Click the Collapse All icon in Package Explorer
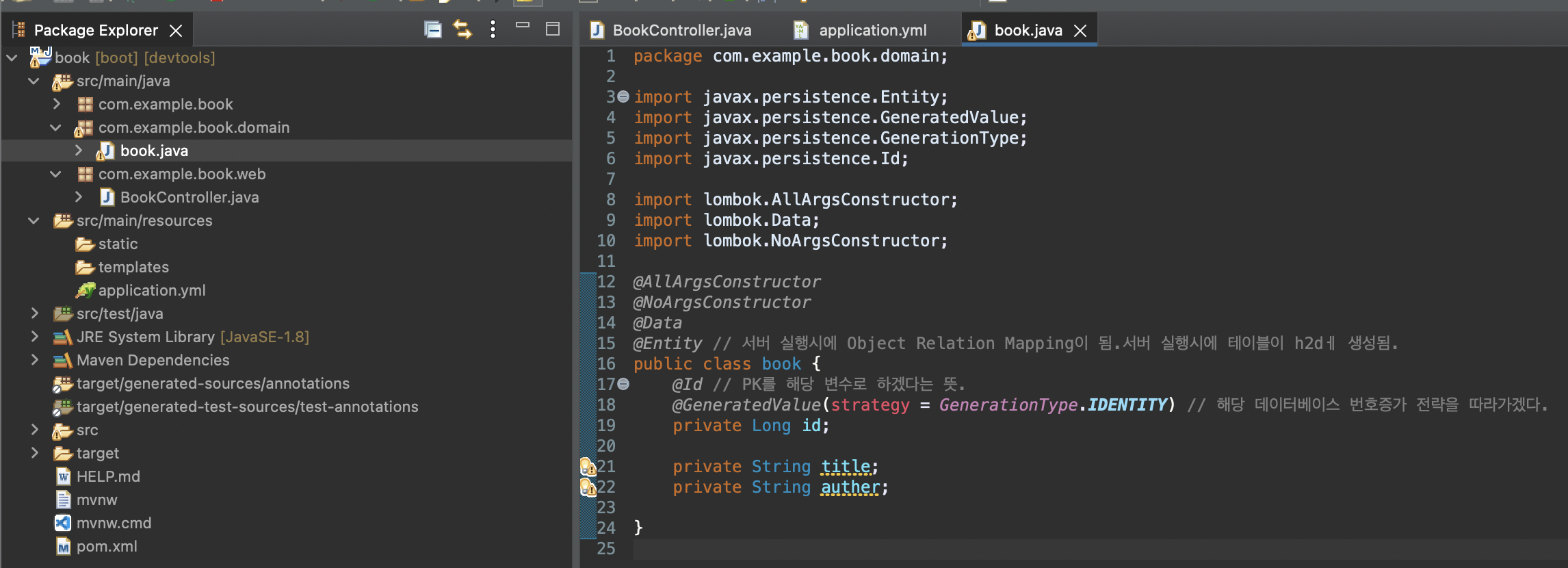This screenshot has height=568, width=1568. (x=433, y=29)
